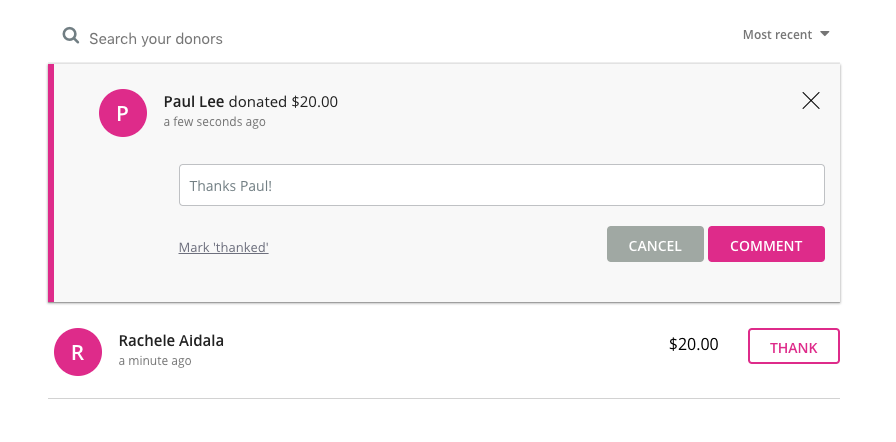Click Paul Lee's pink P avatar
896x442 pixels.
click(123, 113)
